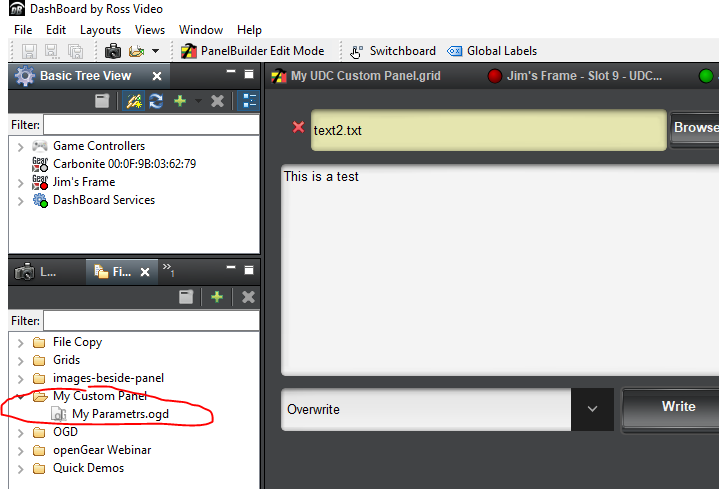Close the File Navigator tab

pyautogui.click(x=145, y=272)
